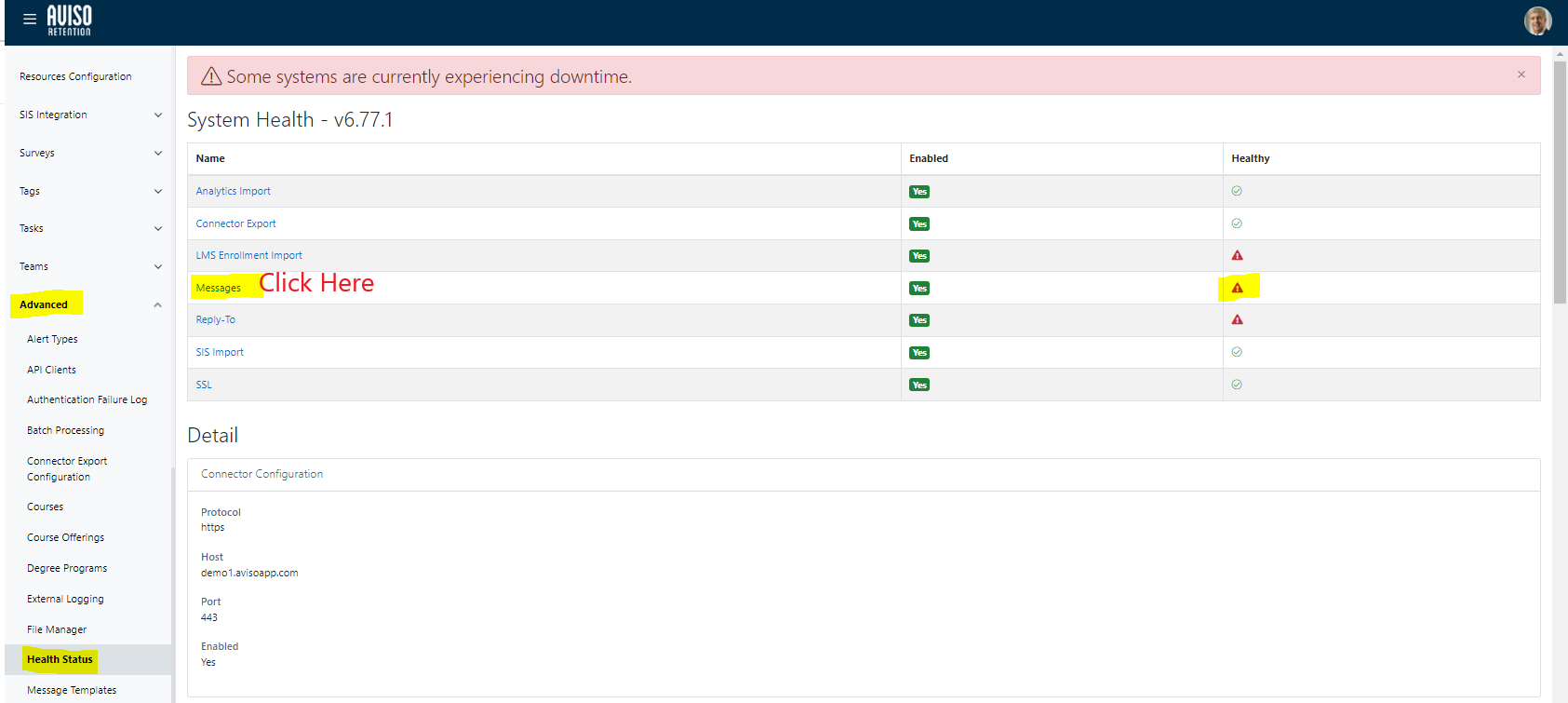Image resolution: width=1568 pixels, height=703 pixels.
Task: Click Messages row warning icon
Action: [x=1237, y=288]
